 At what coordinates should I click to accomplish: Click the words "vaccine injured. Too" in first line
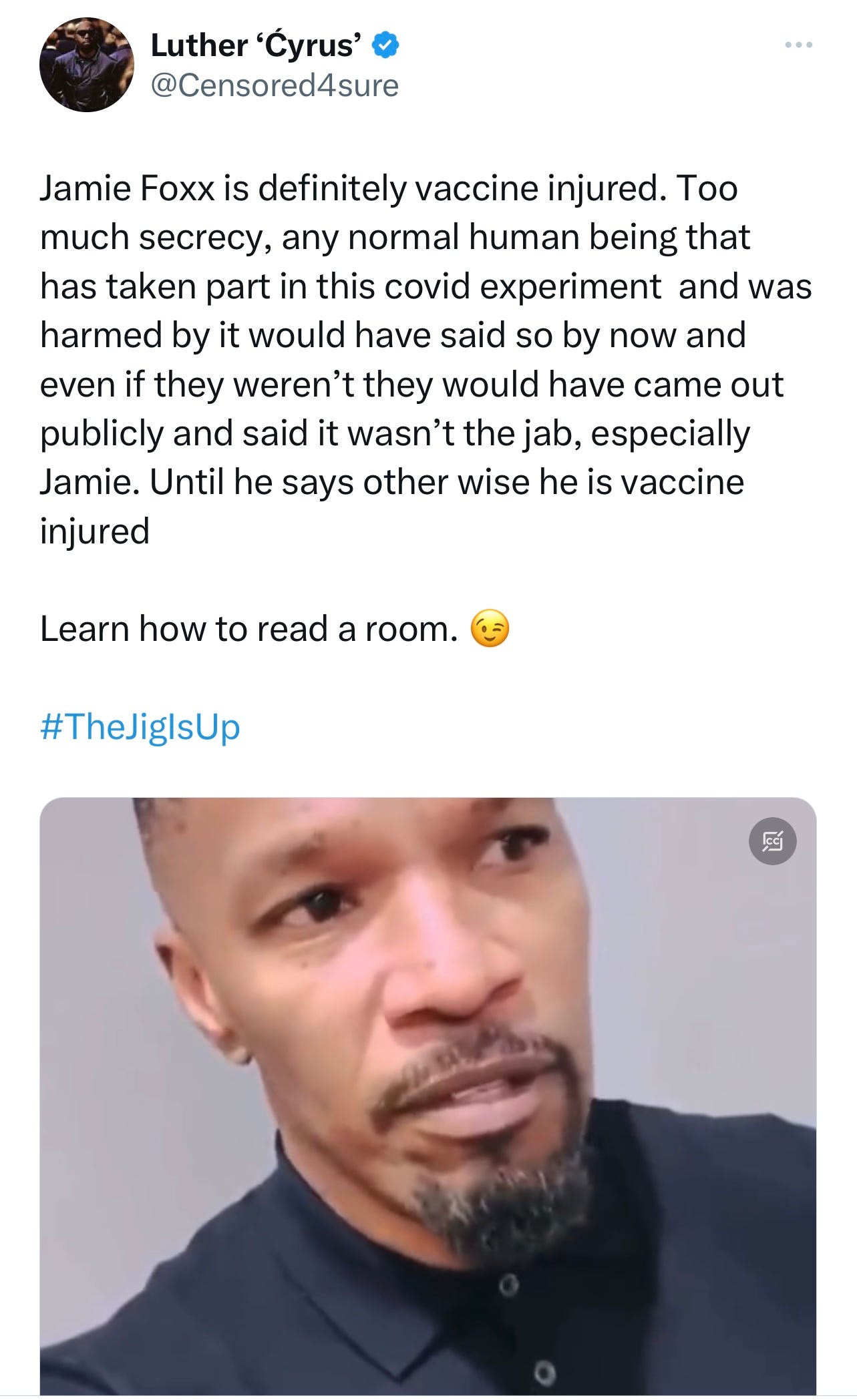click(576, 188)
